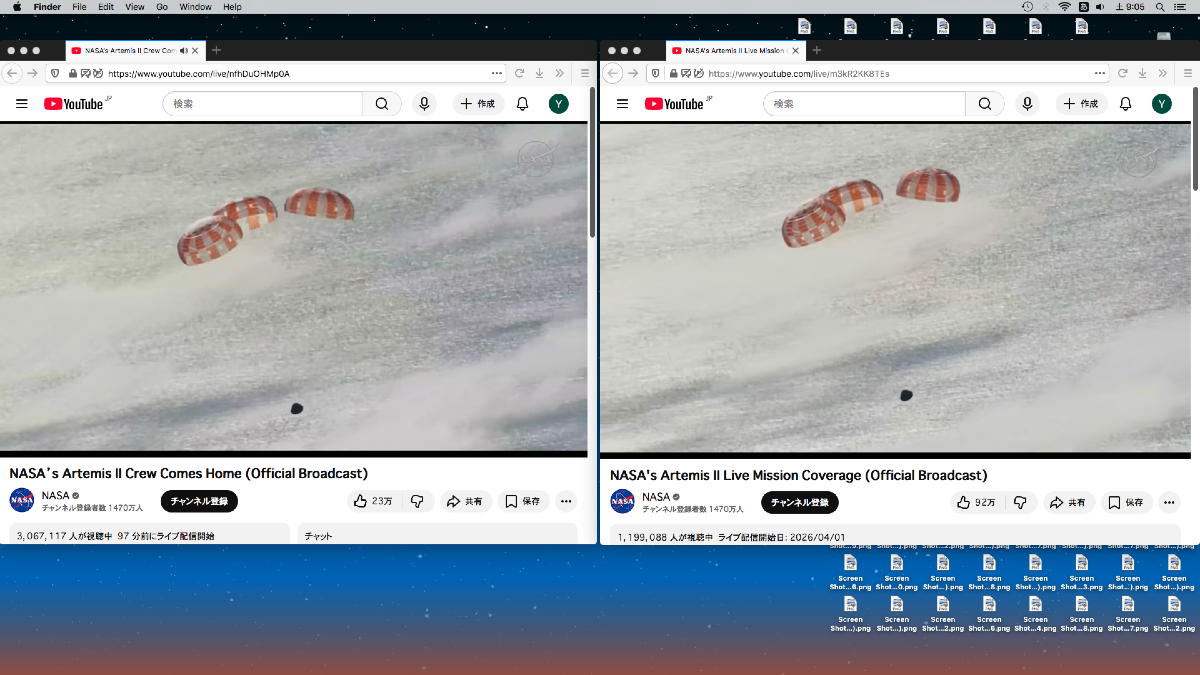Subscribe with チャンネル登録 button in left window

(x=199, y=501)
